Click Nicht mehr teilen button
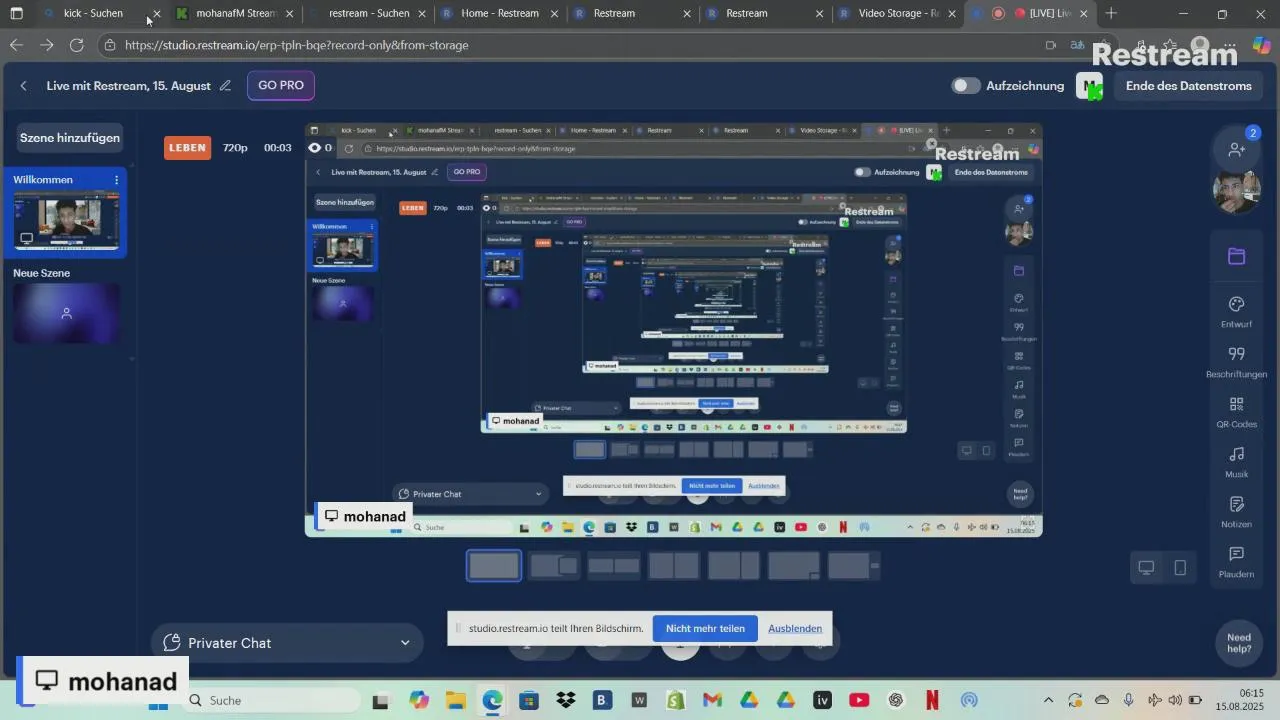1280x720 pixels. (x=705, y=628)
